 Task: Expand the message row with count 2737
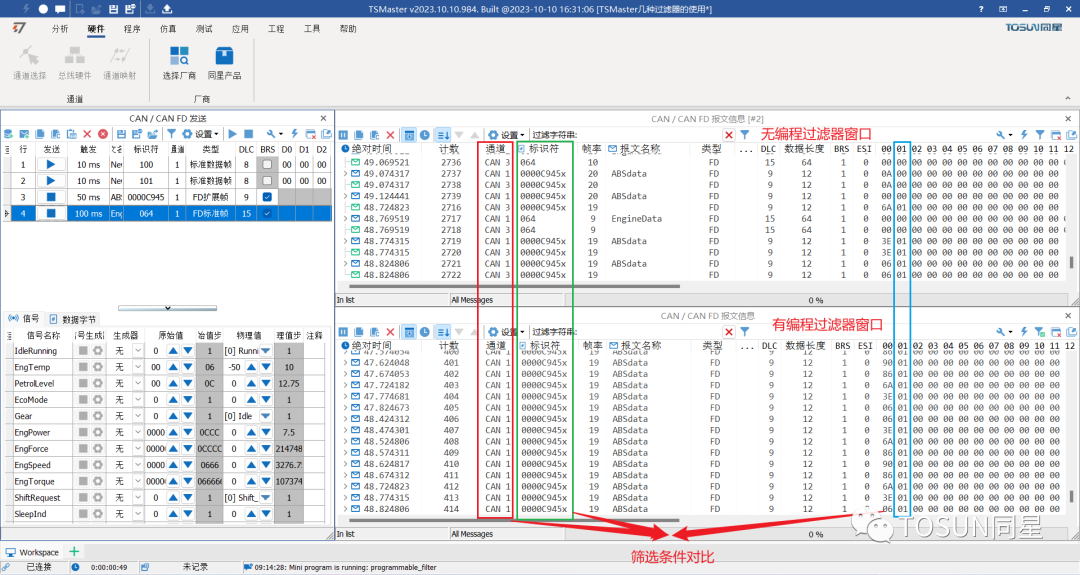pyautogui.click(x=346, y=173)
